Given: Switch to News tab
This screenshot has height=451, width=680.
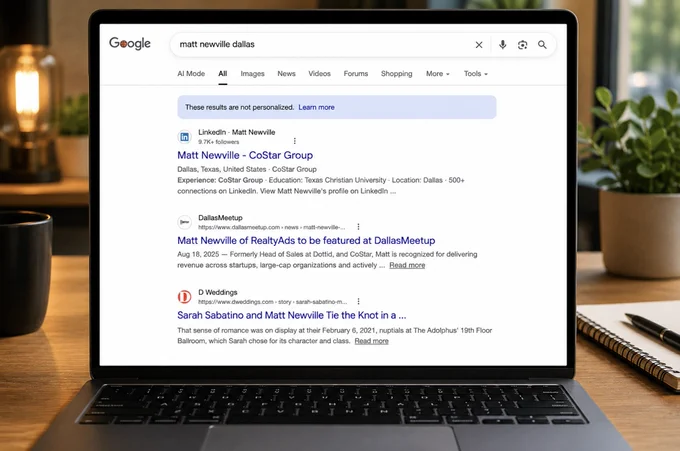Looking at the screenshot, I should pyautogui.click(x=286, y=74).
